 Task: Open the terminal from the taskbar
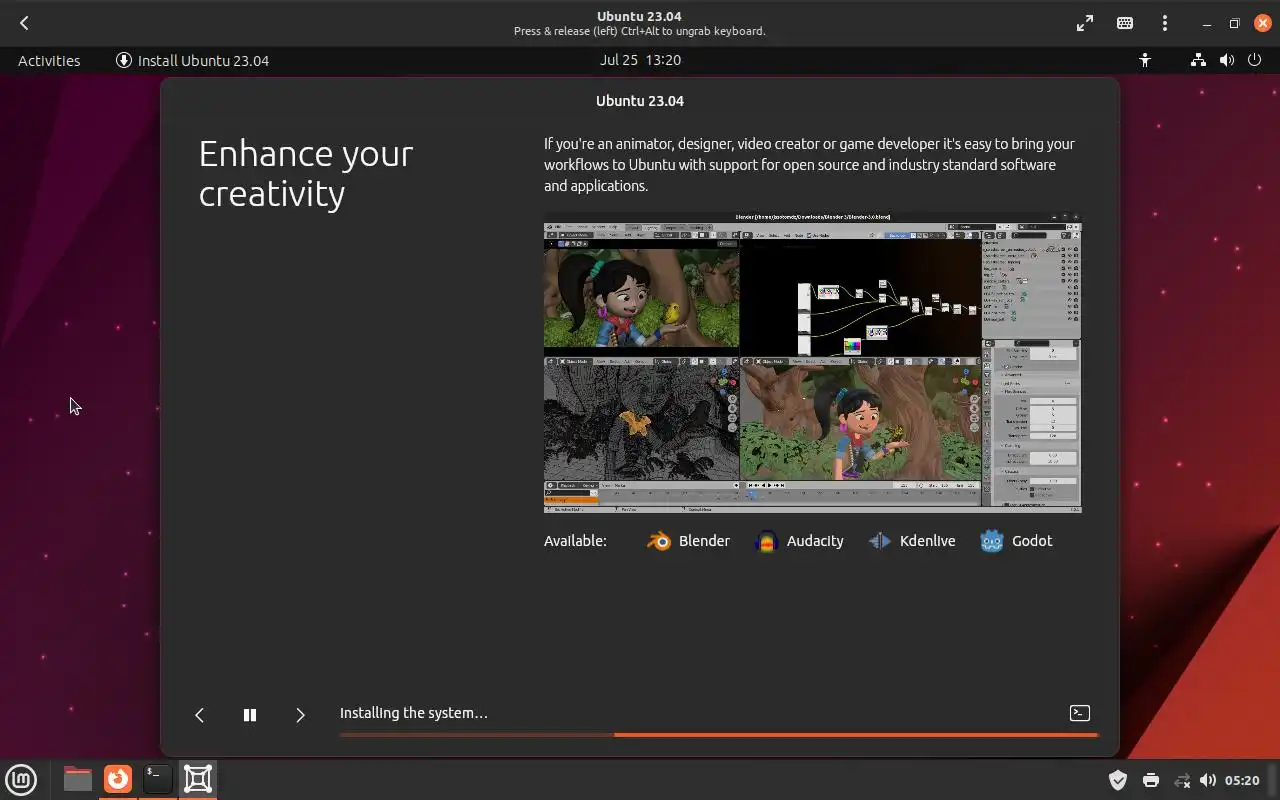tap(157, 779)
